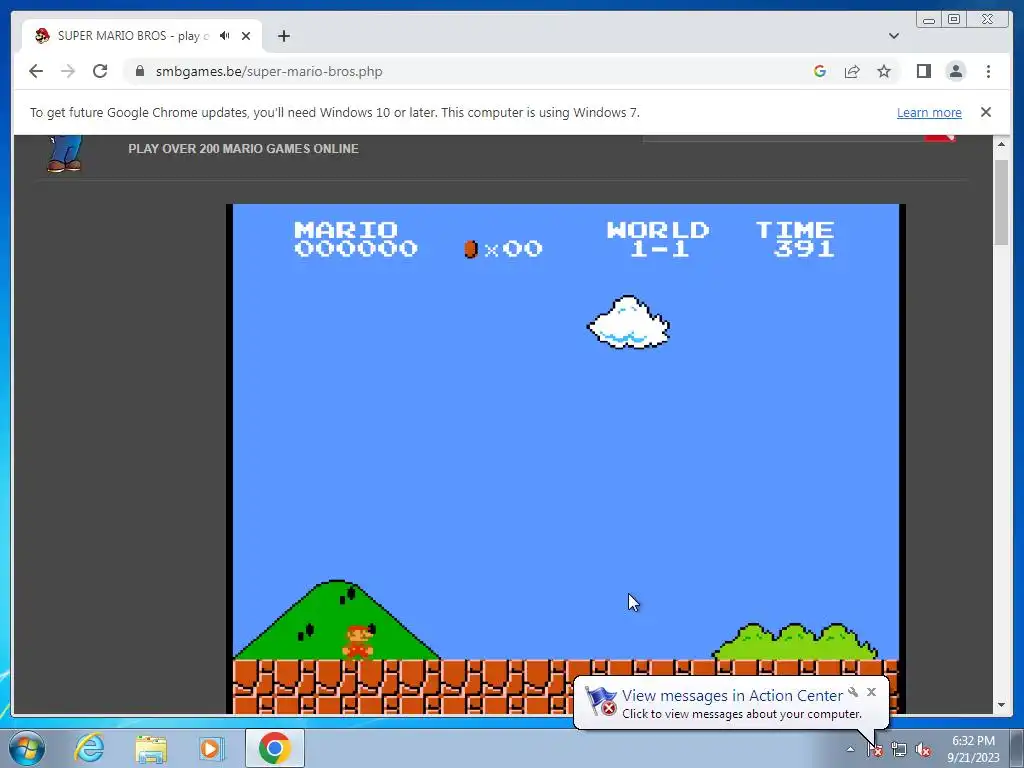Viewport: 1024px width, 768px height.
Task: Click the browser forward arrow
Action: [68, 71]
